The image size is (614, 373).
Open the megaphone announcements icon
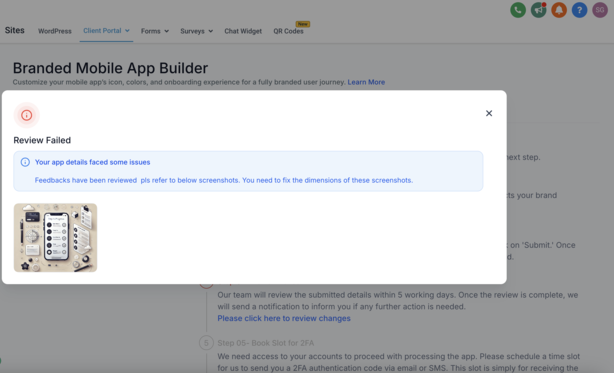538,10
